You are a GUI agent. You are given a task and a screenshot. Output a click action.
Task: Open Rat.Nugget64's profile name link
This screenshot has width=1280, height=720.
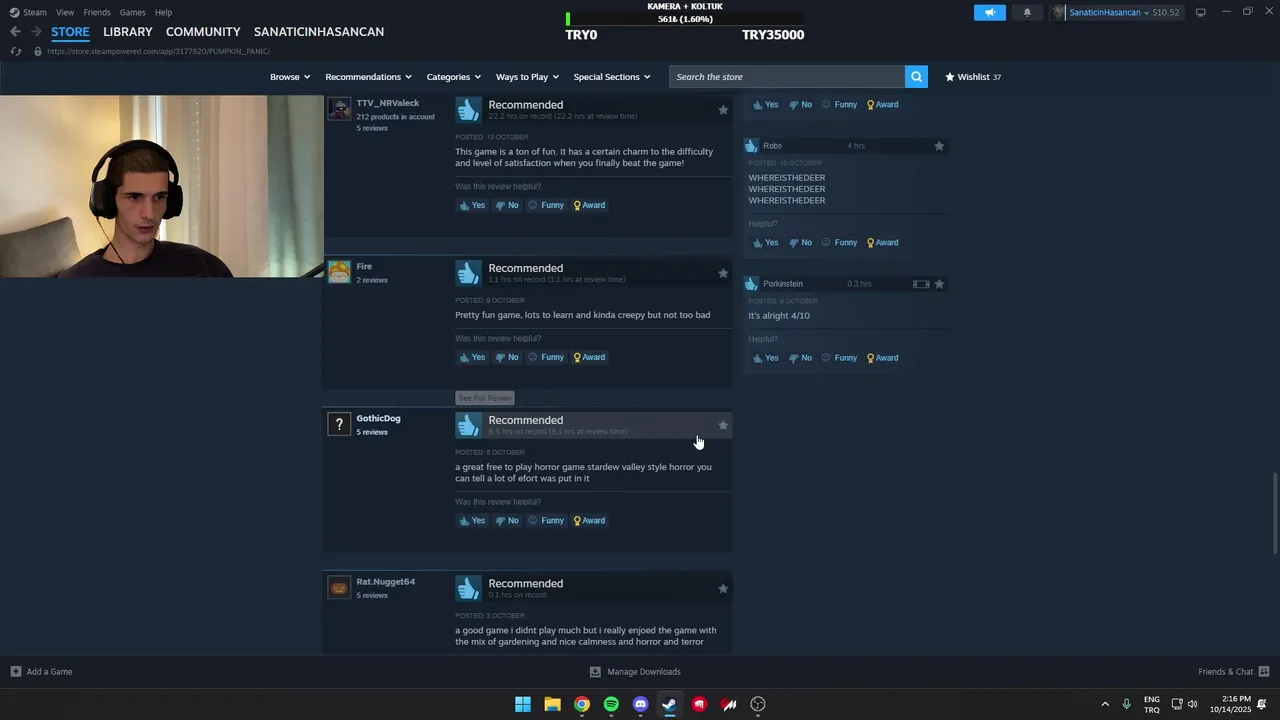[385, 581]
